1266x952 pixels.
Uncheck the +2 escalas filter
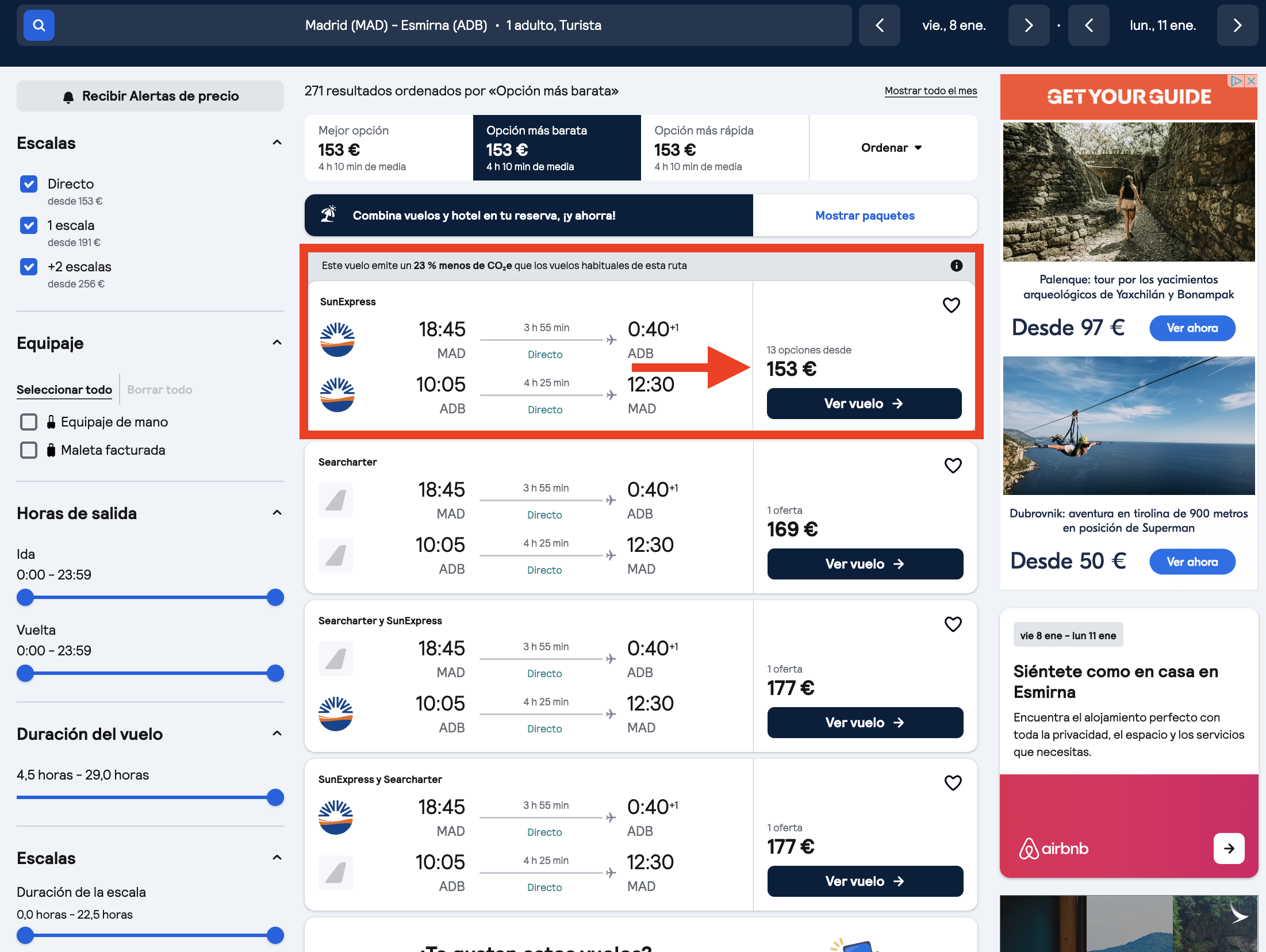tap(29, 267)
